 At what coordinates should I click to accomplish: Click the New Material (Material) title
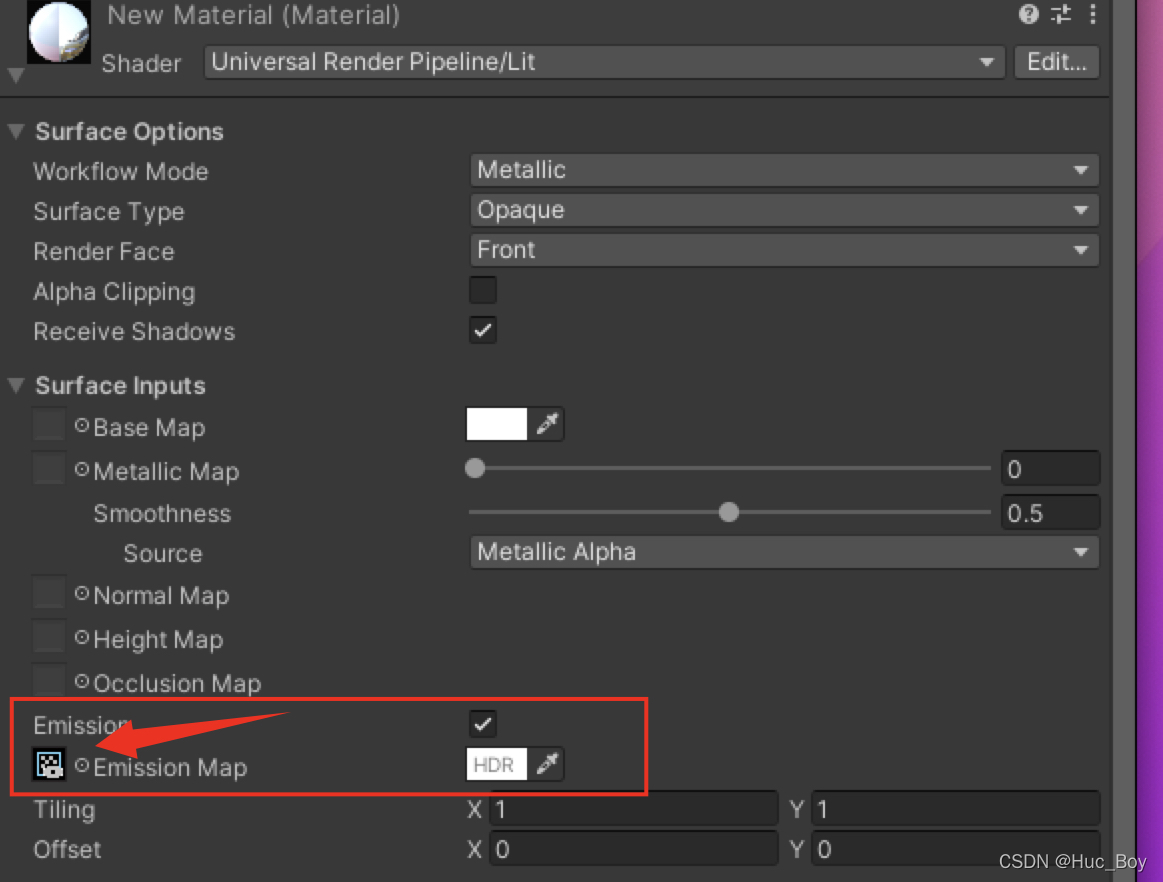[254, 16]
